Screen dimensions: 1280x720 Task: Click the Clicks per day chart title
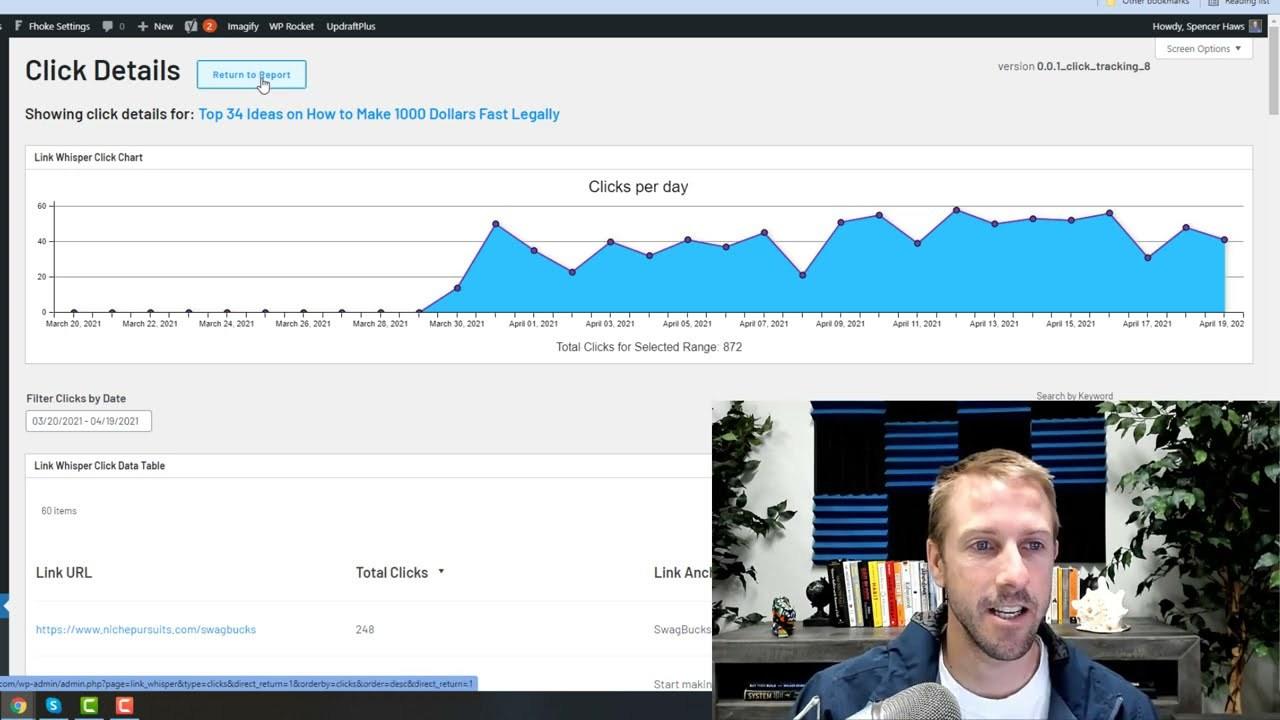[x=638, y=187]
